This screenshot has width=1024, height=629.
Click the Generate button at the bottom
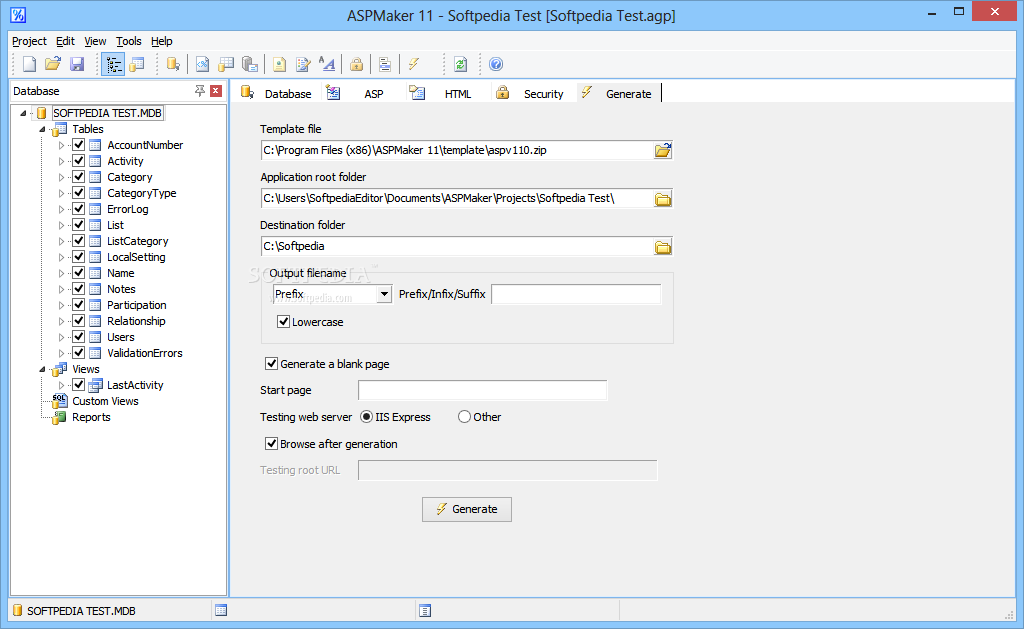(x=467, y=509)
